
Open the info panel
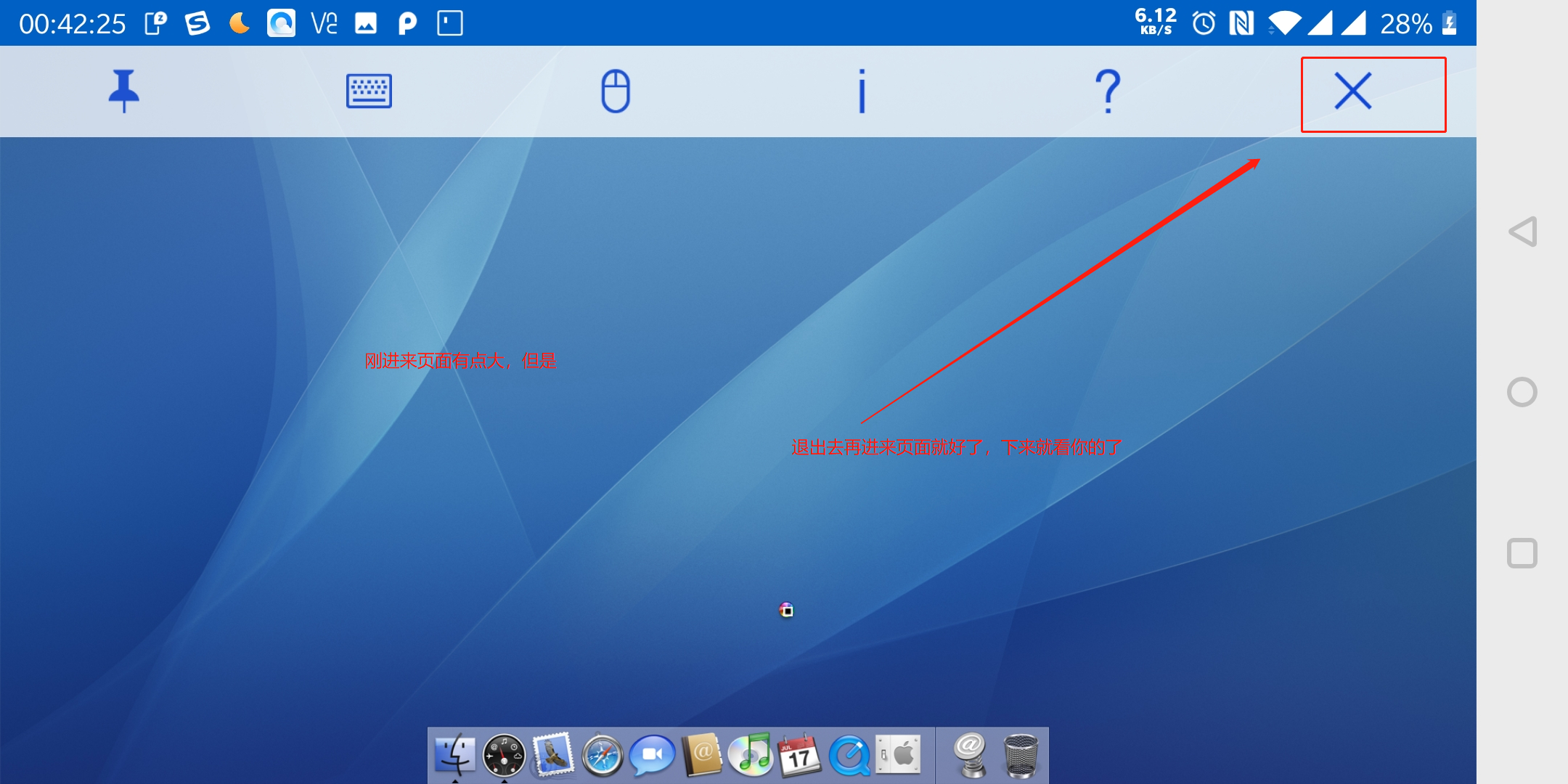(x=862, y=91)
